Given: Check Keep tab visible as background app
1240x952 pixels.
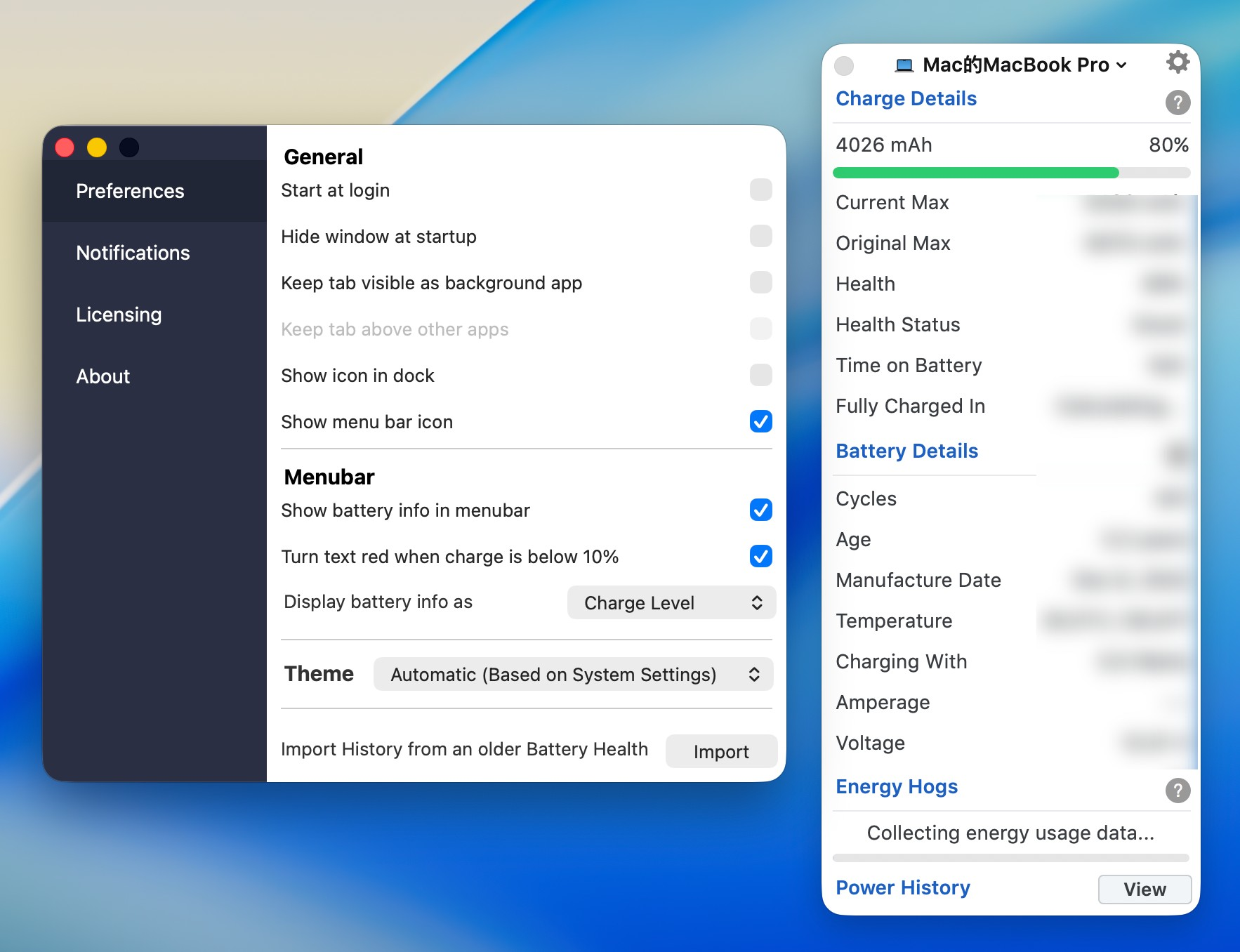Looking at the screenshot, I should (760, 282).
